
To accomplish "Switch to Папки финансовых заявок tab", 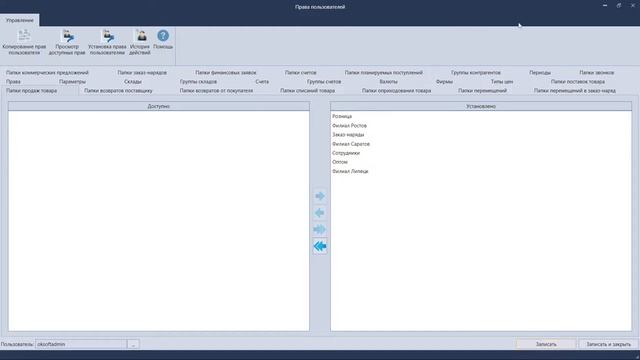I will pyautogui.click(x=226, y=73).
